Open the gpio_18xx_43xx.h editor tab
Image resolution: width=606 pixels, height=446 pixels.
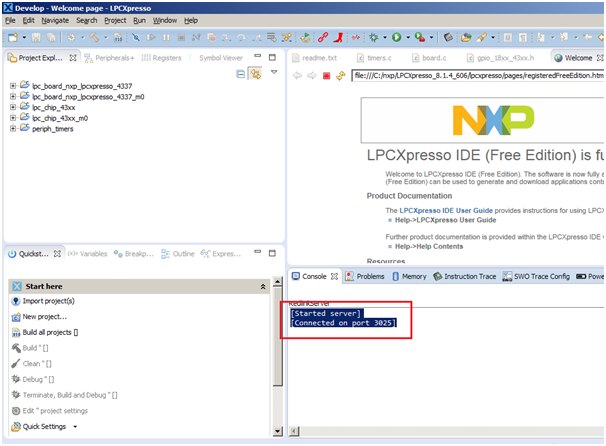(x=500, y=58)
